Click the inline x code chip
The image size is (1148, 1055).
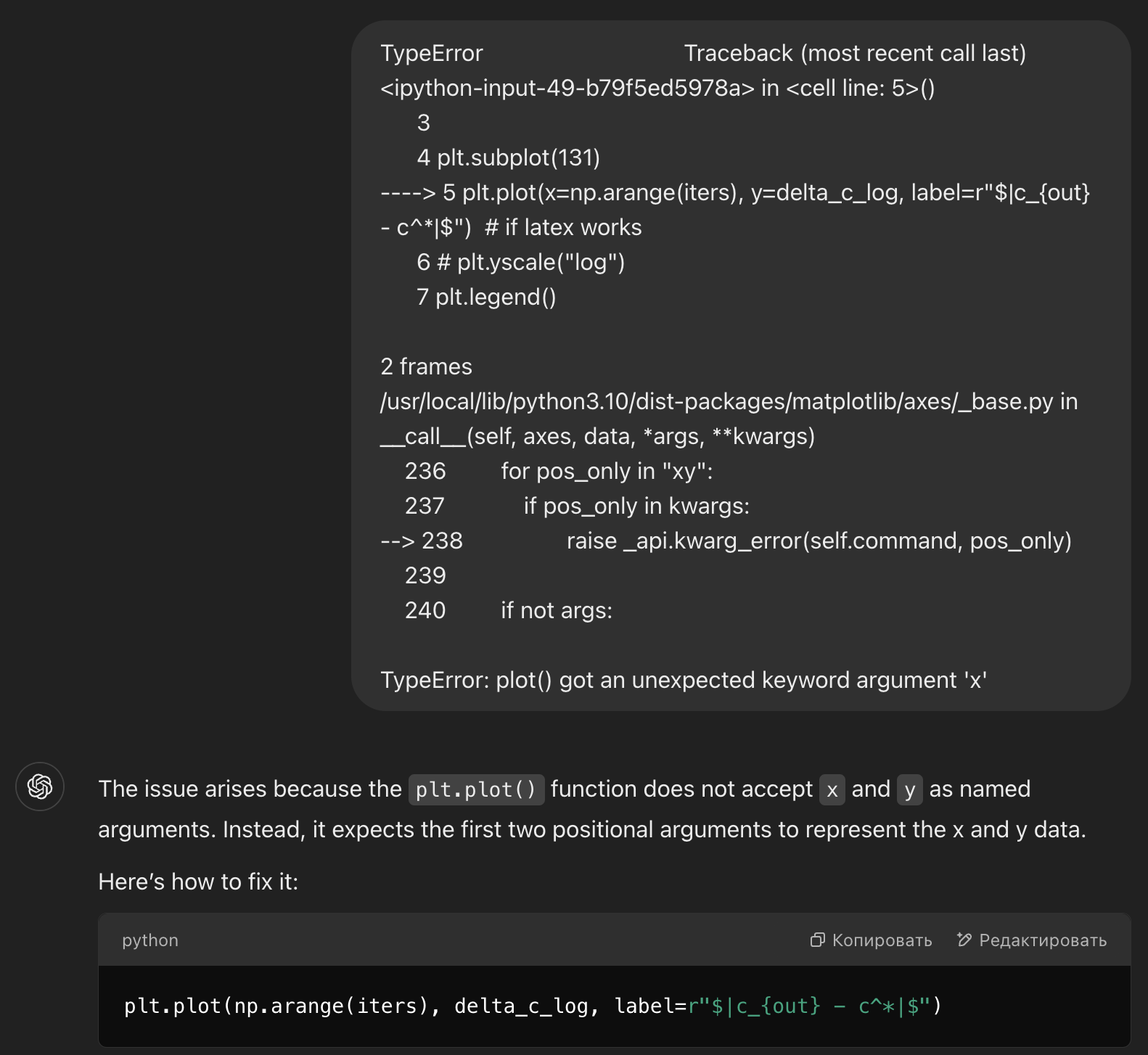(832, 789)
